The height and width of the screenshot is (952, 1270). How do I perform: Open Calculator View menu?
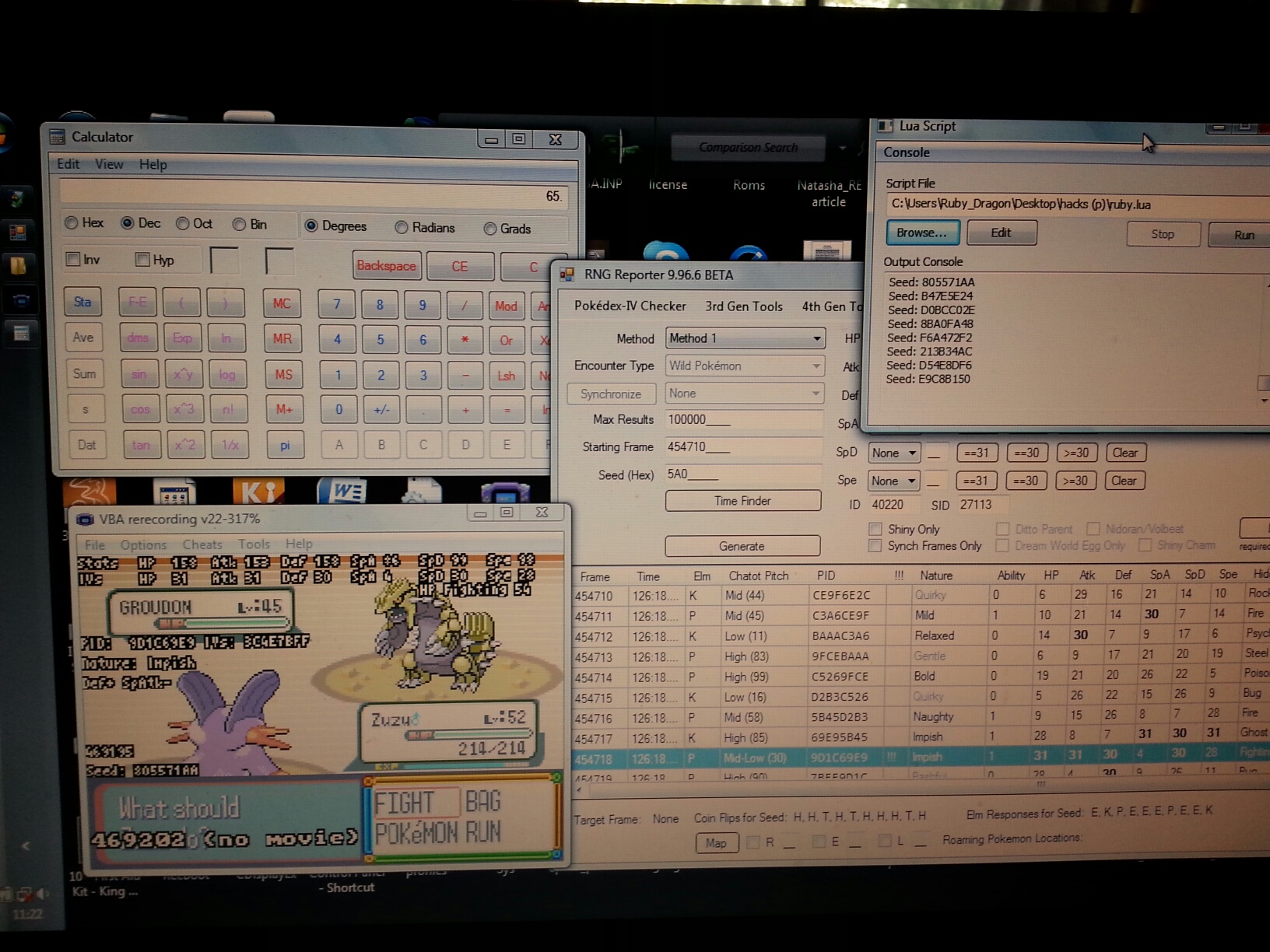(109, 164)
